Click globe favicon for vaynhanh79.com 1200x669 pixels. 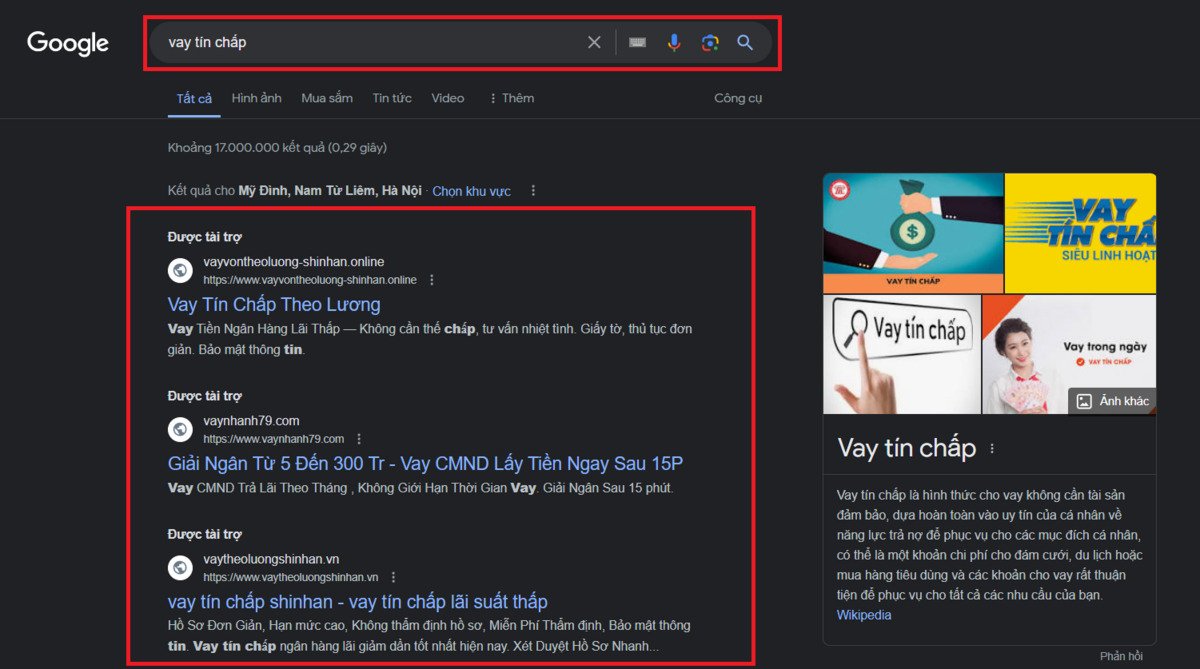pos(180,429)
